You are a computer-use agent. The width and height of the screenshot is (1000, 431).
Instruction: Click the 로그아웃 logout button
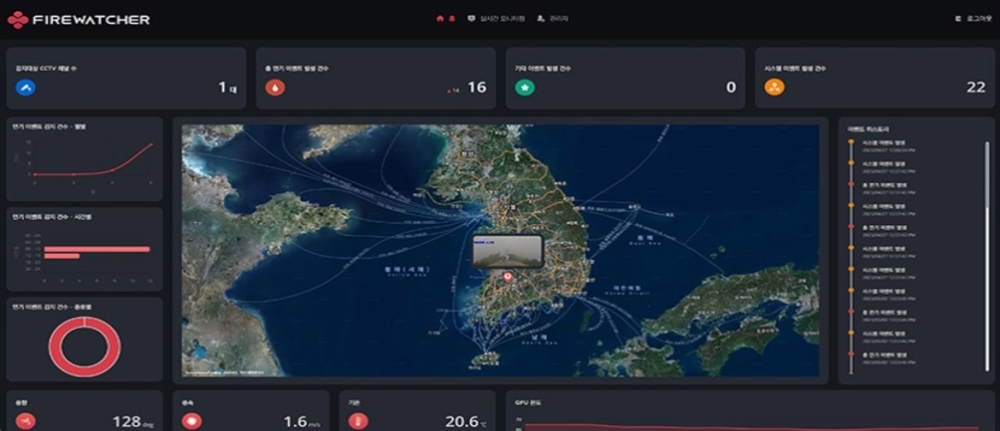(972, 19)
